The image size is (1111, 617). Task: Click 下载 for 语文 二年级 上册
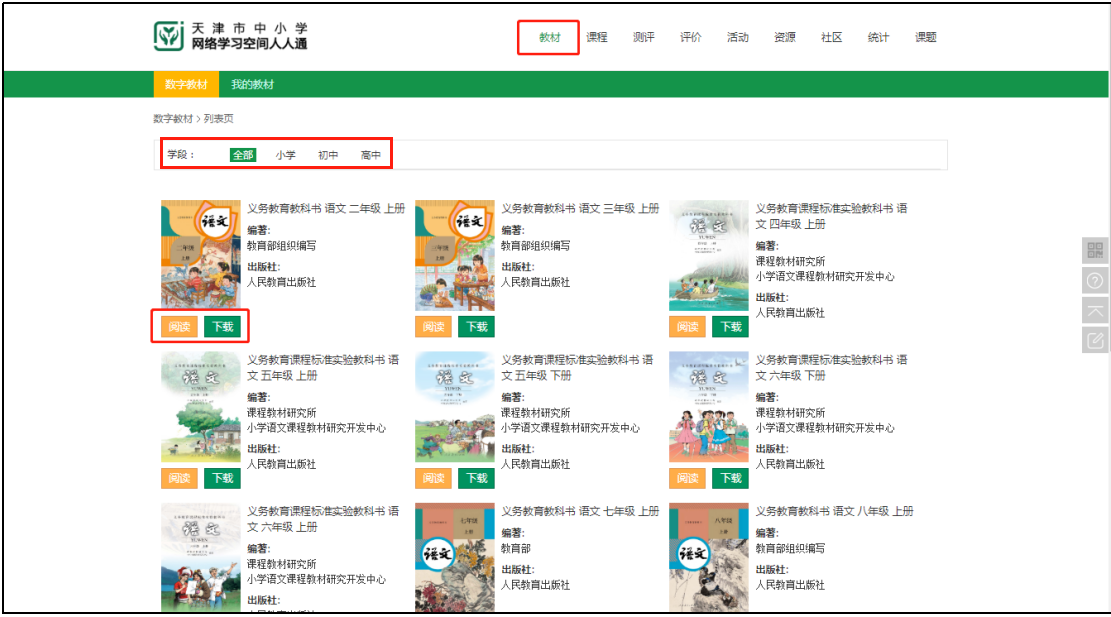222,327
